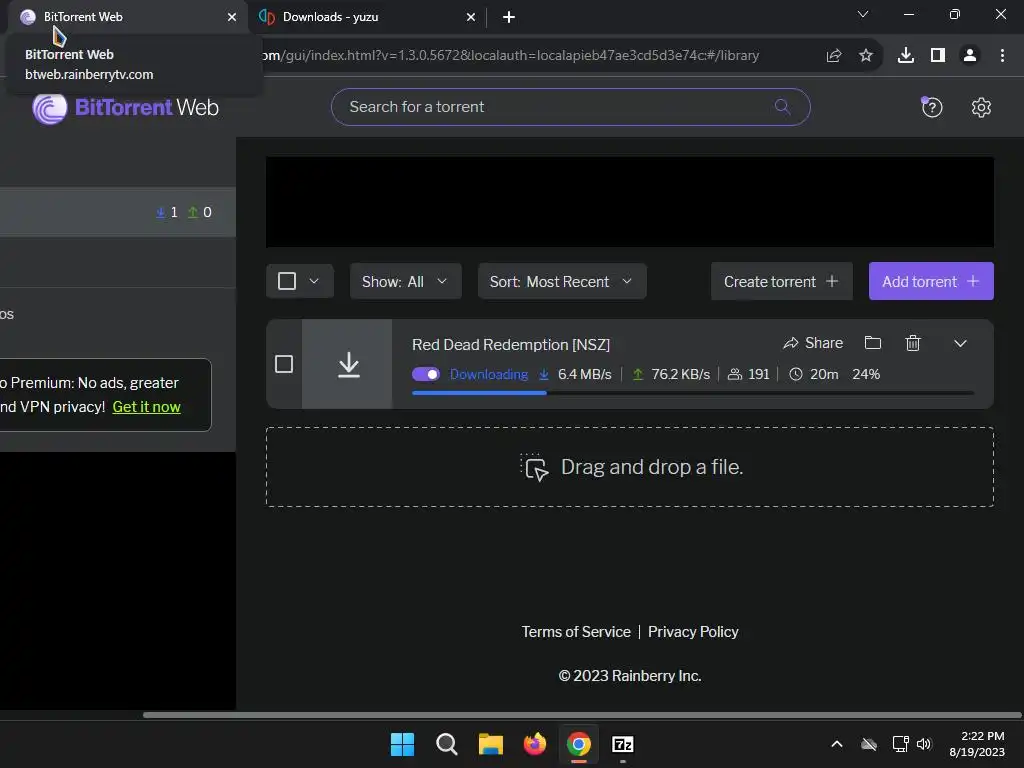Click the download arrow thumbnail of the torrent

pyautogui.click(x=348, y=364)
